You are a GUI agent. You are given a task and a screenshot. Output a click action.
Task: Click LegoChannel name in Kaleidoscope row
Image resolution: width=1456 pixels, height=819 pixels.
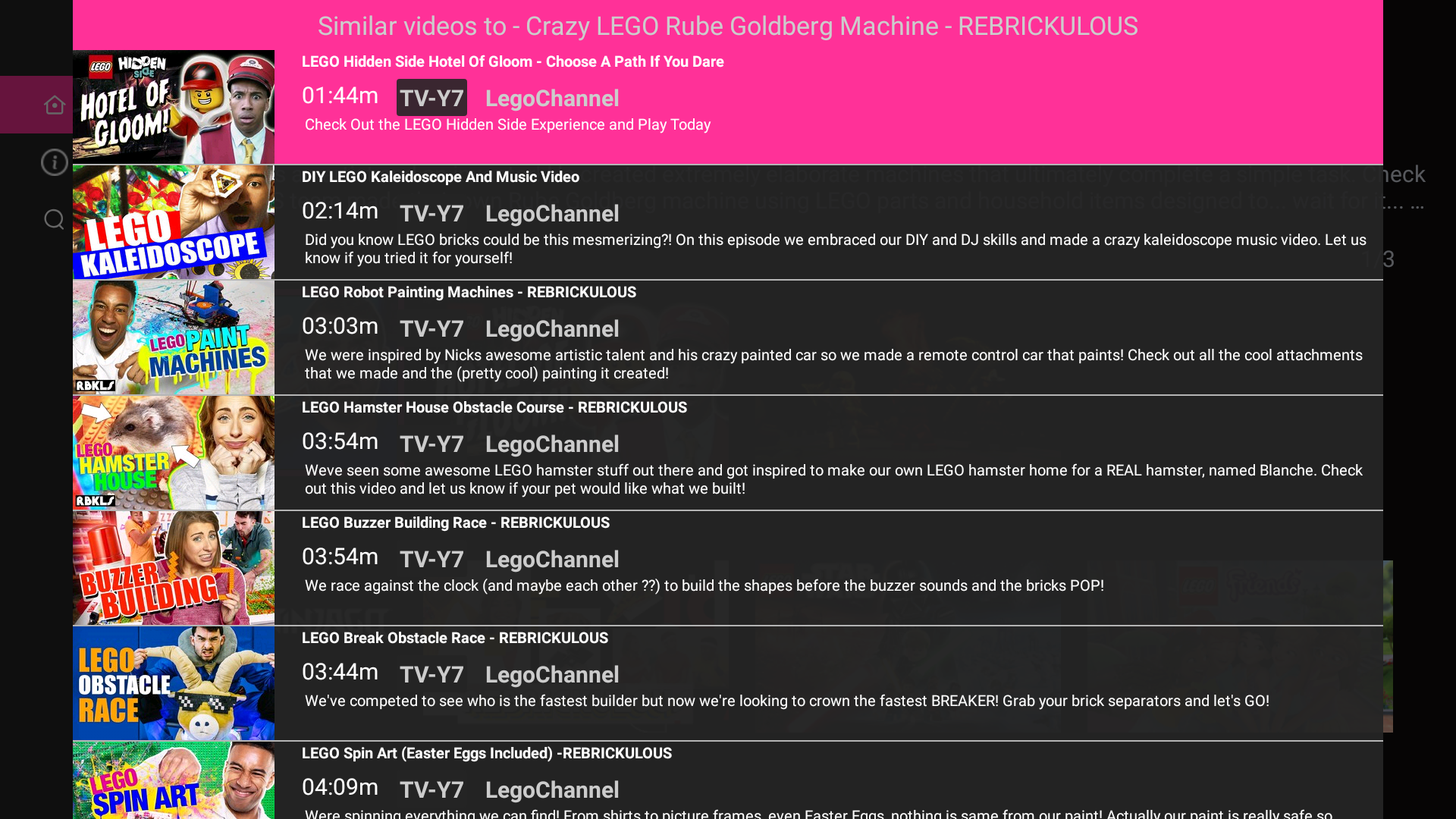[551, 214]
